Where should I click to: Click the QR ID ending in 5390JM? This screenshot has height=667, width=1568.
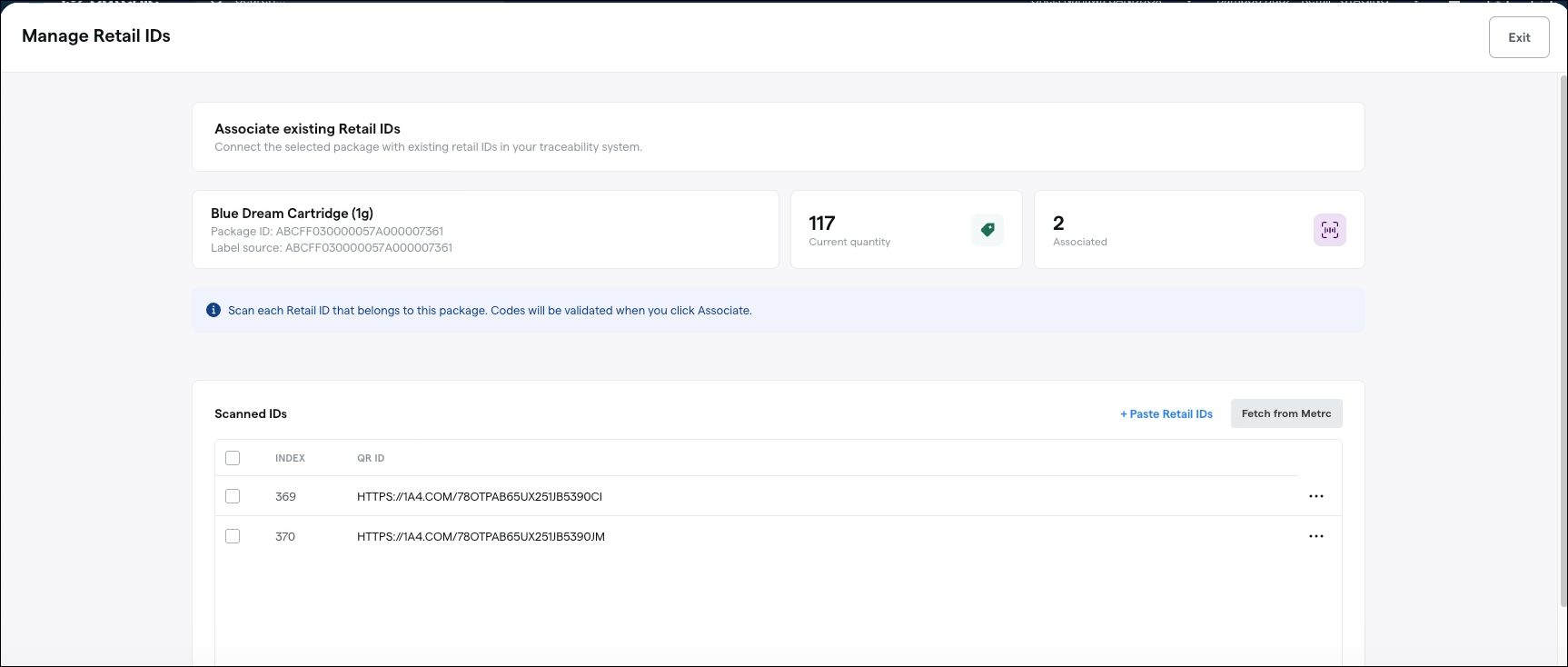click(x=481, y=536)
